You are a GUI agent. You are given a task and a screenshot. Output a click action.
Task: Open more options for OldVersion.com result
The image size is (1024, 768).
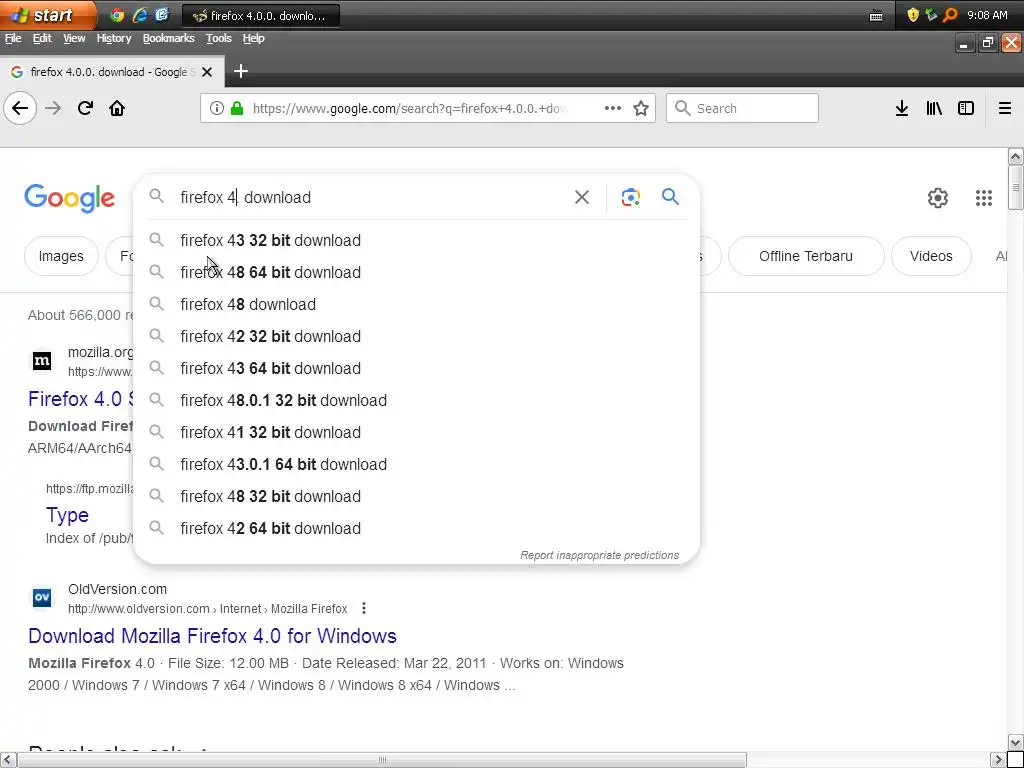(x=364, y=609)
